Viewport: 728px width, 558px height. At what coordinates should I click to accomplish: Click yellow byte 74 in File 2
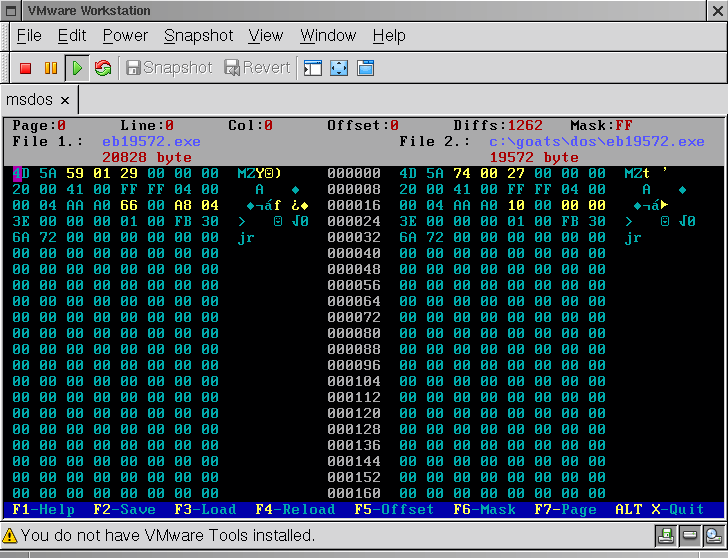pos(462,174)
